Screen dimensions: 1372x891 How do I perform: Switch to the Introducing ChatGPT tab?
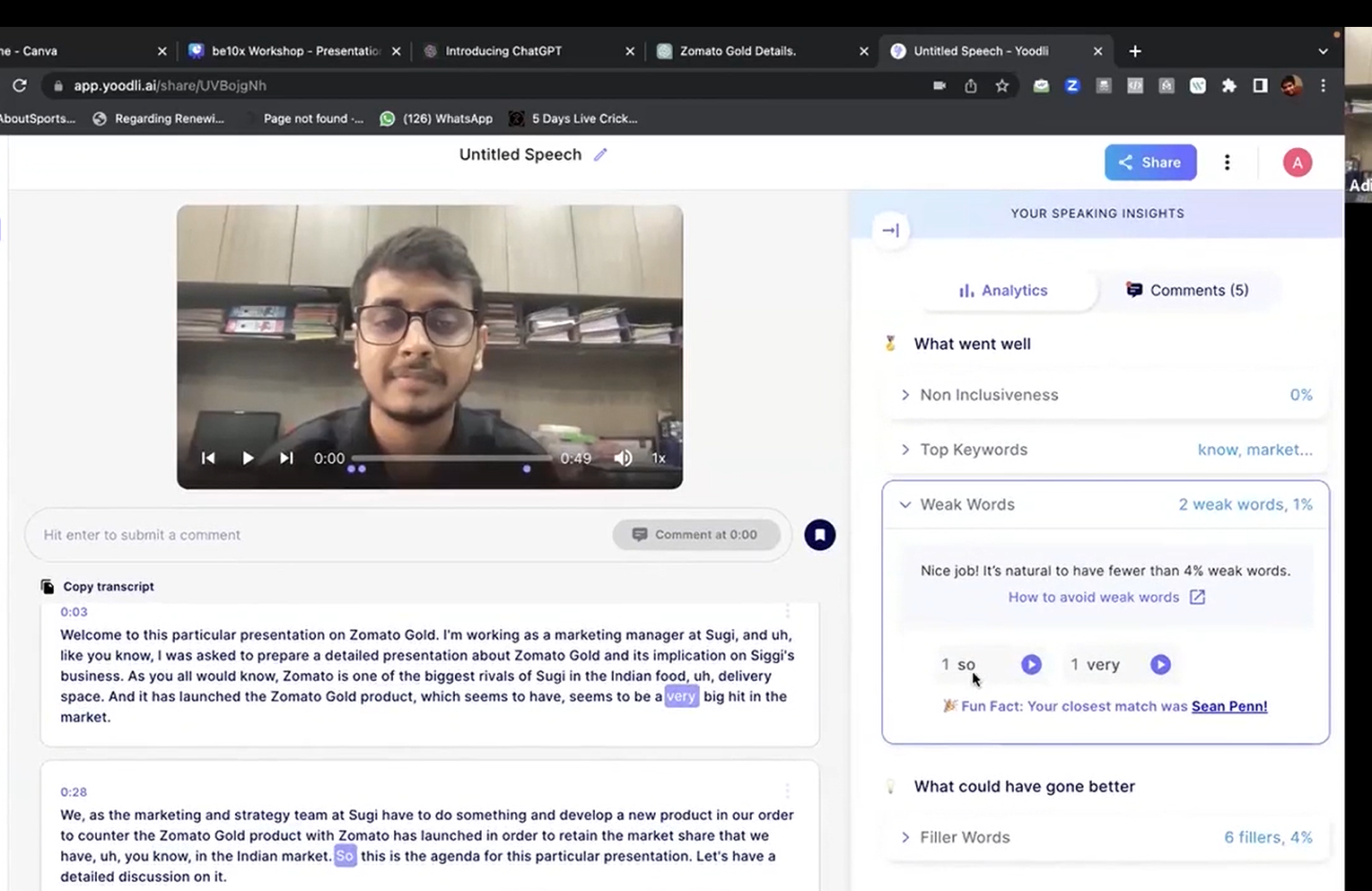click(529, 51)
